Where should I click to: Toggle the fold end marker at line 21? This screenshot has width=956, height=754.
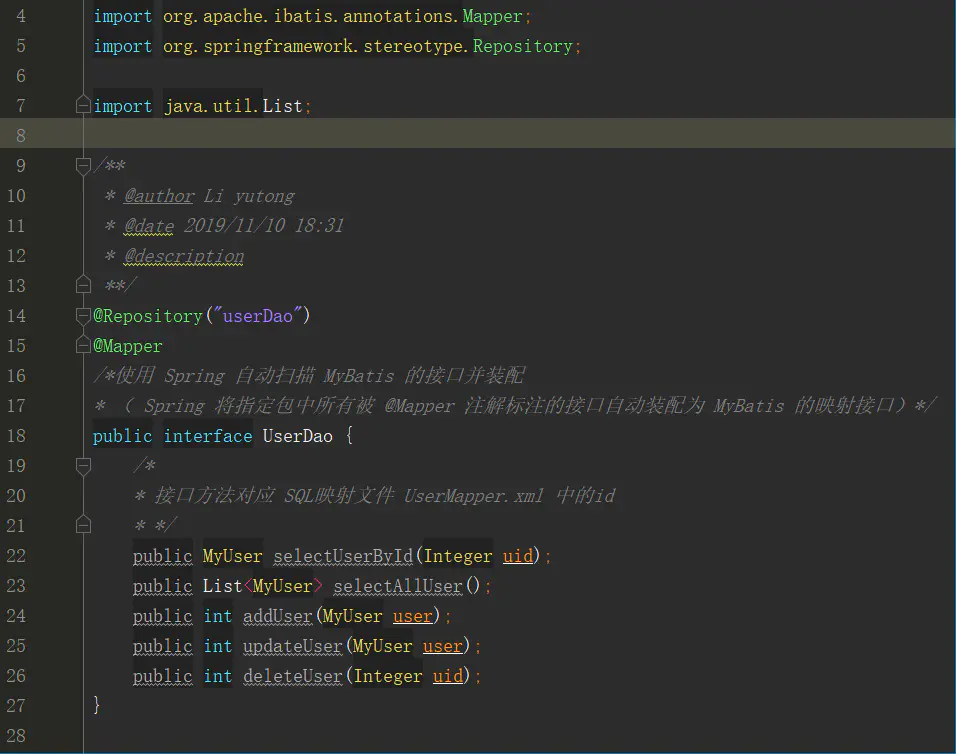pos(84,525)
